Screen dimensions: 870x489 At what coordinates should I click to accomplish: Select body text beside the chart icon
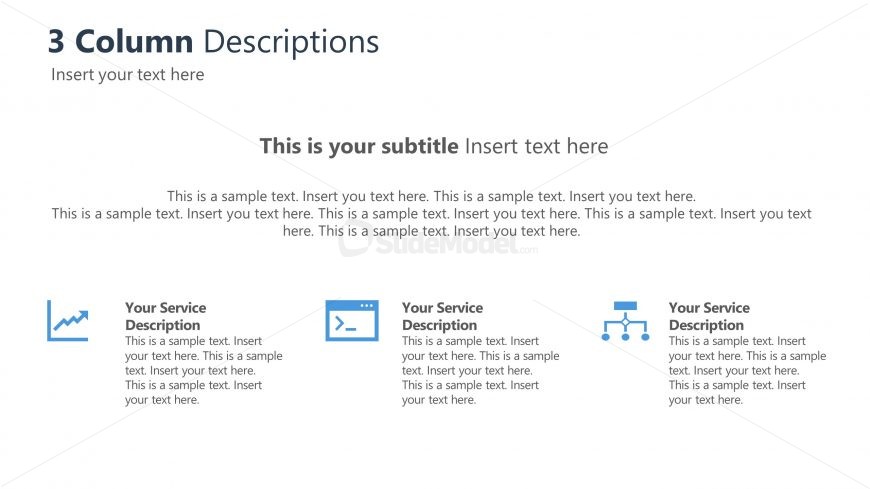coord(204,370)
